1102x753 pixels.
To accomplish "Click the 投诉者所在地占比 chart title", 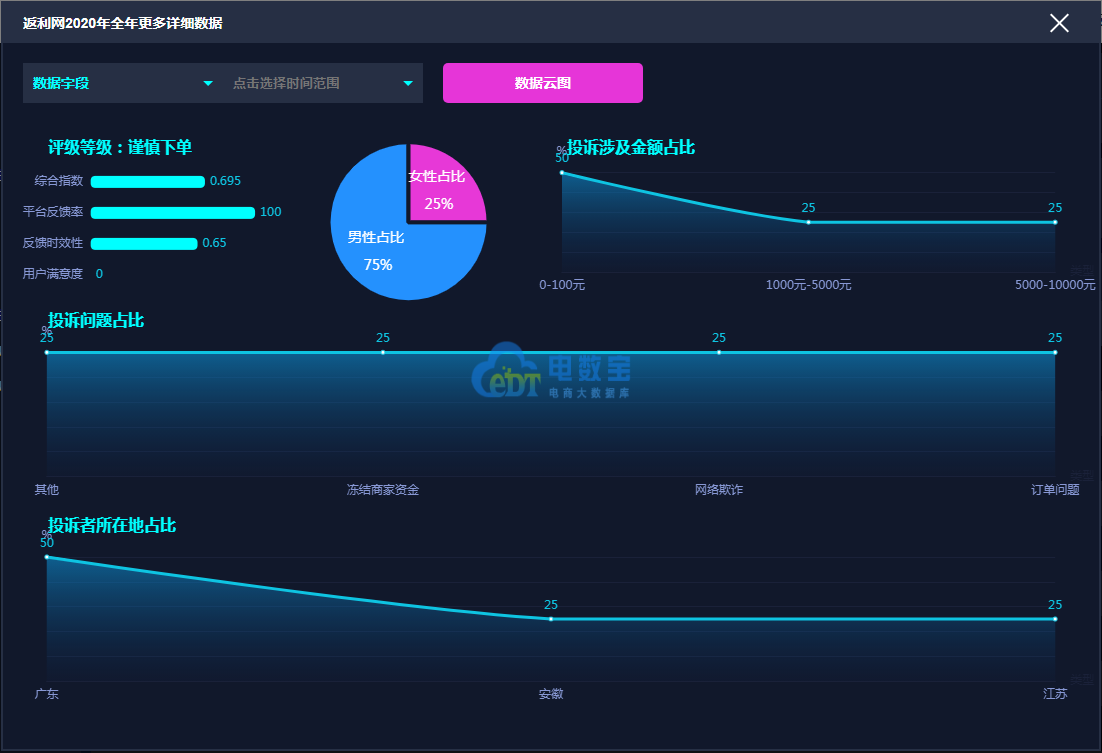I will pyautogui.click(x=112, y=525).
